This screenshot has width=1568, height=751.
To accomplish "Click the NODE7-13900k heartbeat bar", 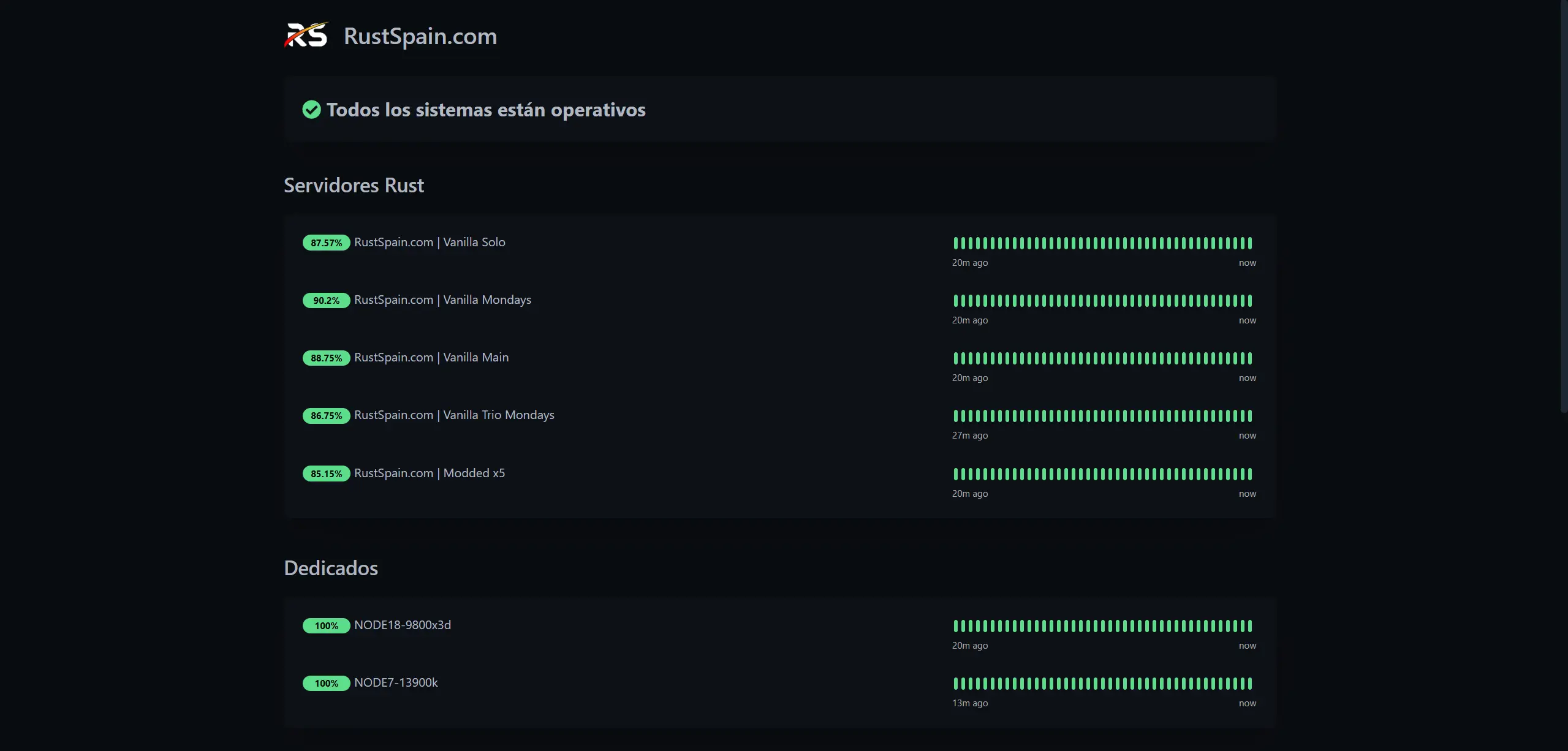I will (x=1103, y=684).
